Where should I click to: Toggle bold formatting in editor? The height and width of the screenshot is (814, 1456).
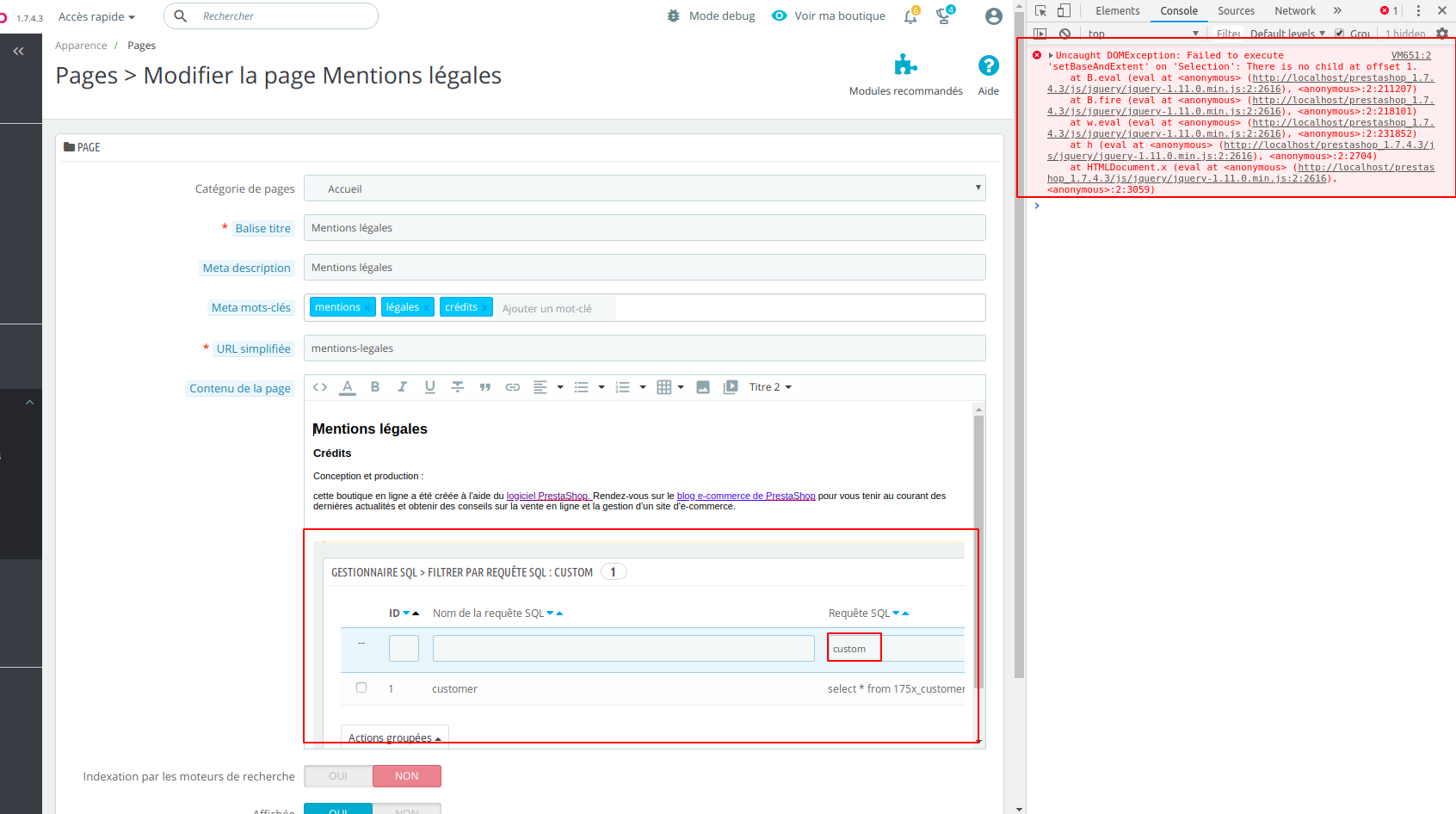tap(375, 387)
